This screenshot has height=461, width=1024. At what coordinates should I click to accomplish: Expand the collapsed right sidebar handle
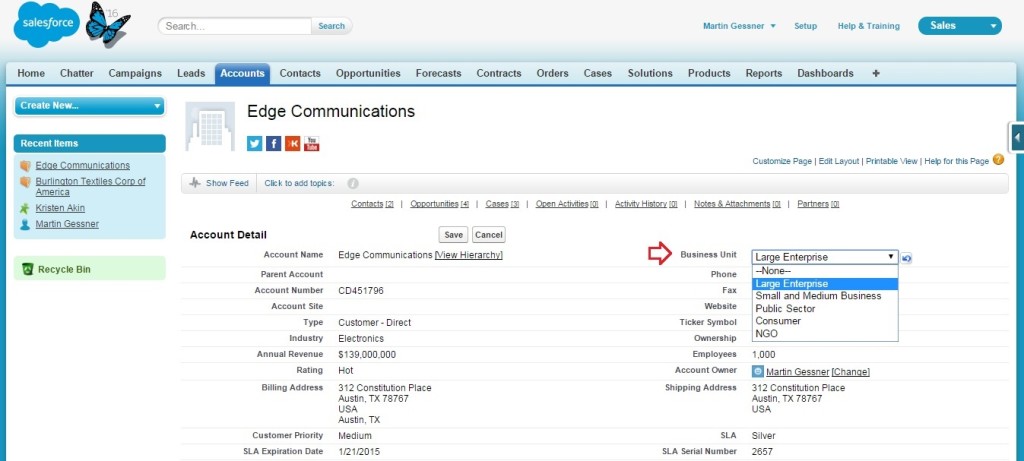point(1017,138)
